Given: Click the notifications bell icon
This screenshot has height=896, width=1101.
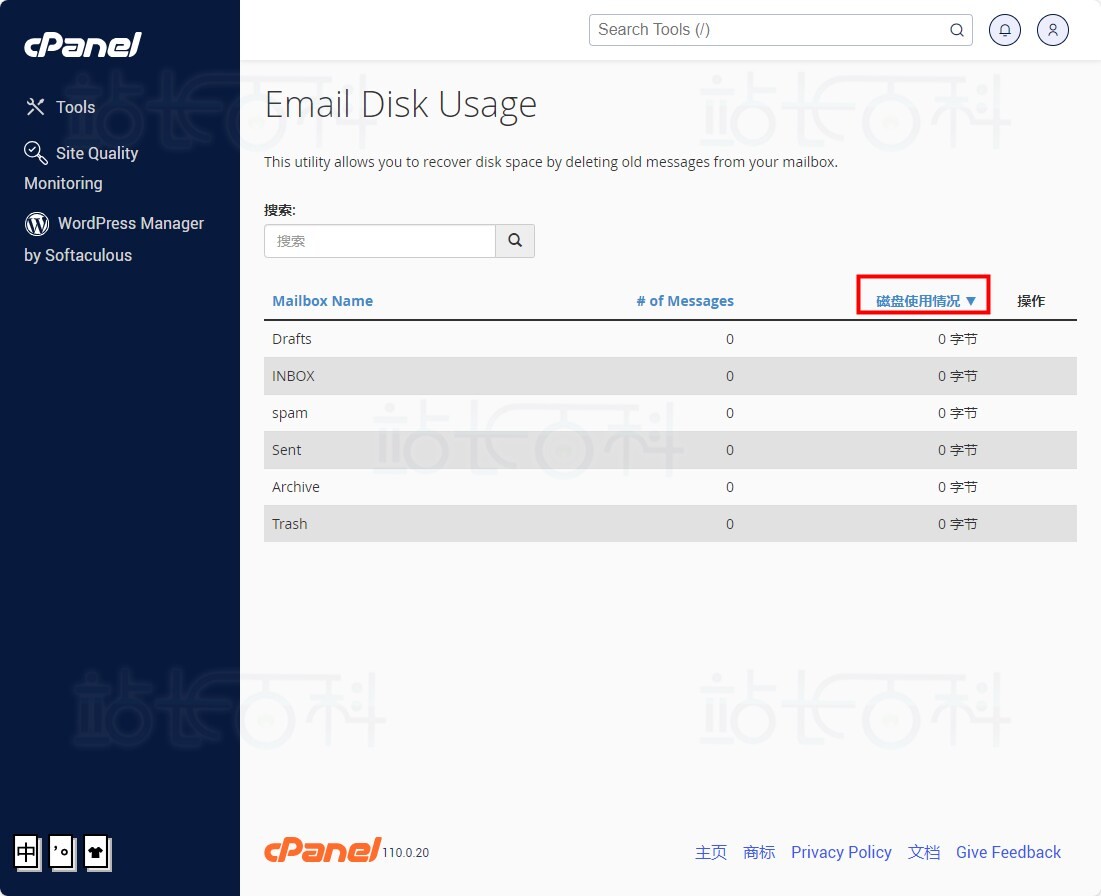Looking at the screenshot, I should tap(1004, 30).
